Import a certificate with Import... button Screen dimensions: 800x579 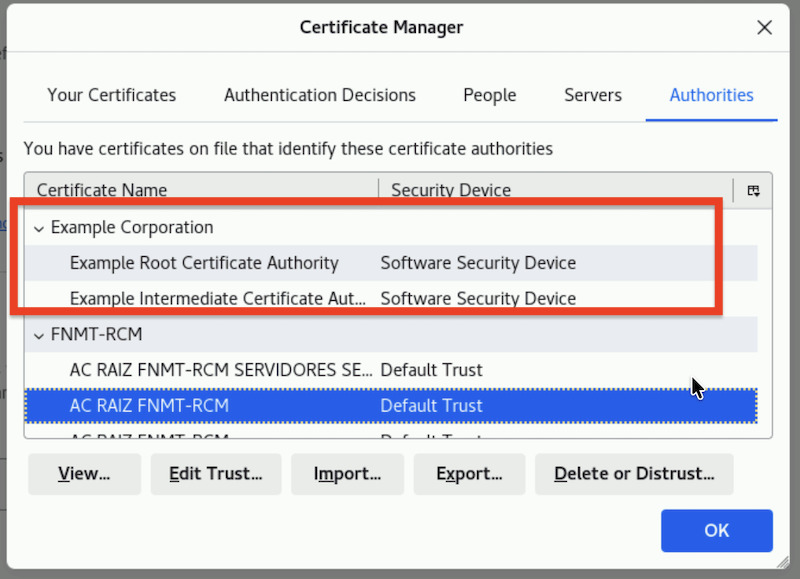pyautogui.click(x=347, y=474)
